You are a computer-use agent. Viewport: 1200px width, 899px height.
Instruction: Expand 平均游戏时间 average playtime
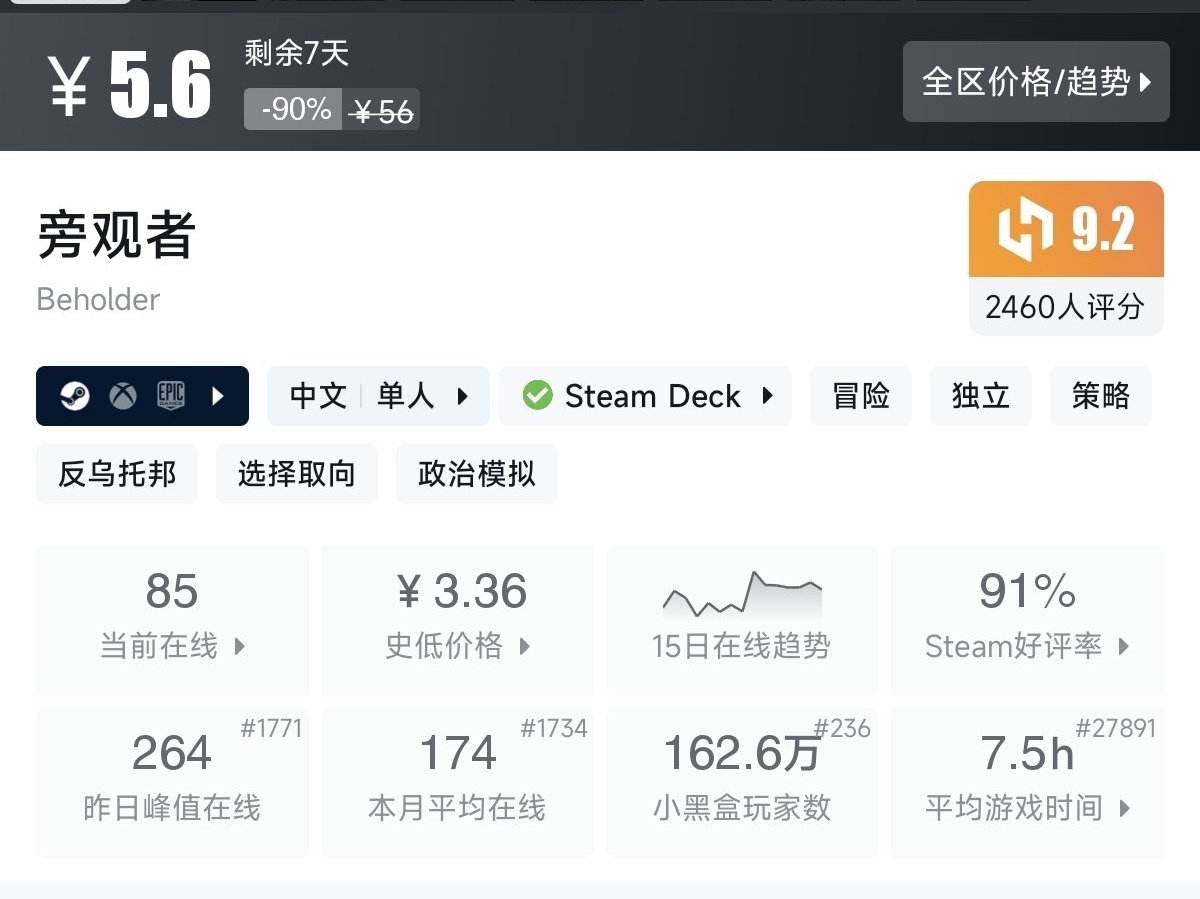pos(1027,781)
